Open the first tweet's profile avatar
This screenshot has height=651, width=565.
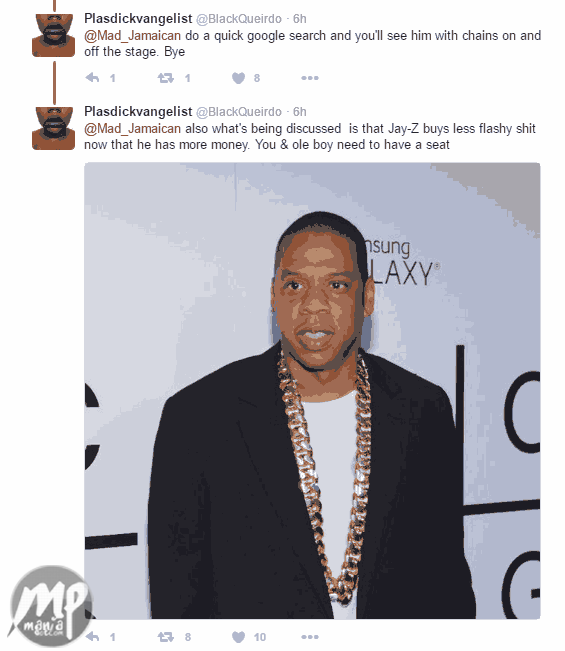click(x=54, y=35)
